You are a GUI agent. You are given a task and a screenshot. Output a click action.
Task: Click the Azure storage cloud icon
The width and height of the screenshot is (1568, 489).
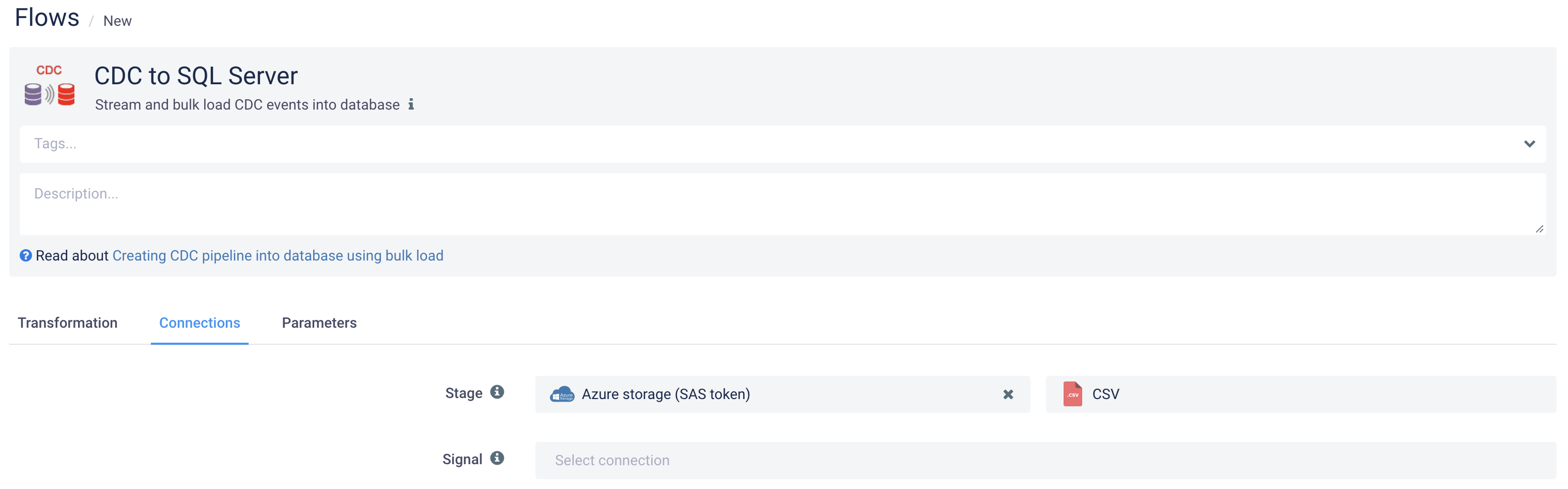(562, 394)
